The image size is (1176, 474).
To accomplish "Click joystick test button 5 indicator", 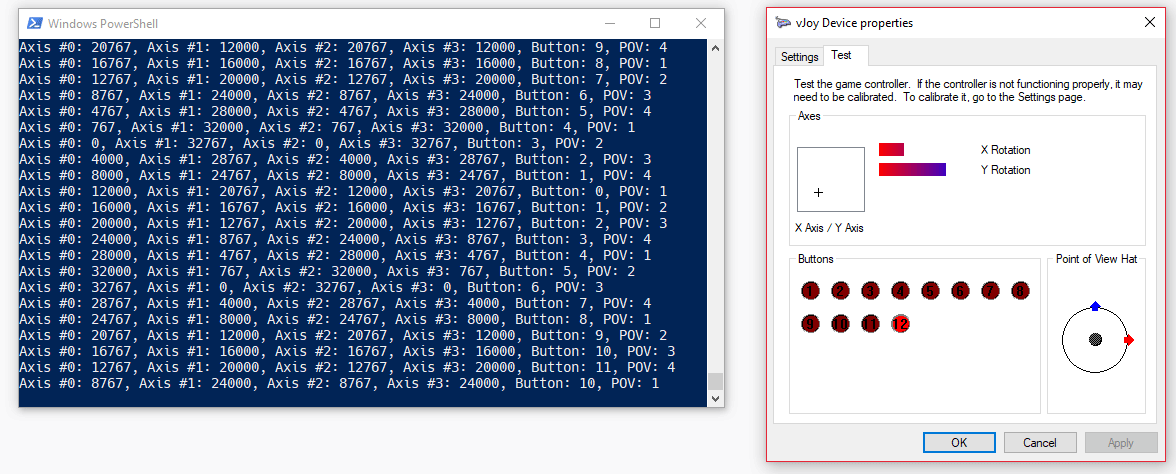I will [x=931, y=291].
